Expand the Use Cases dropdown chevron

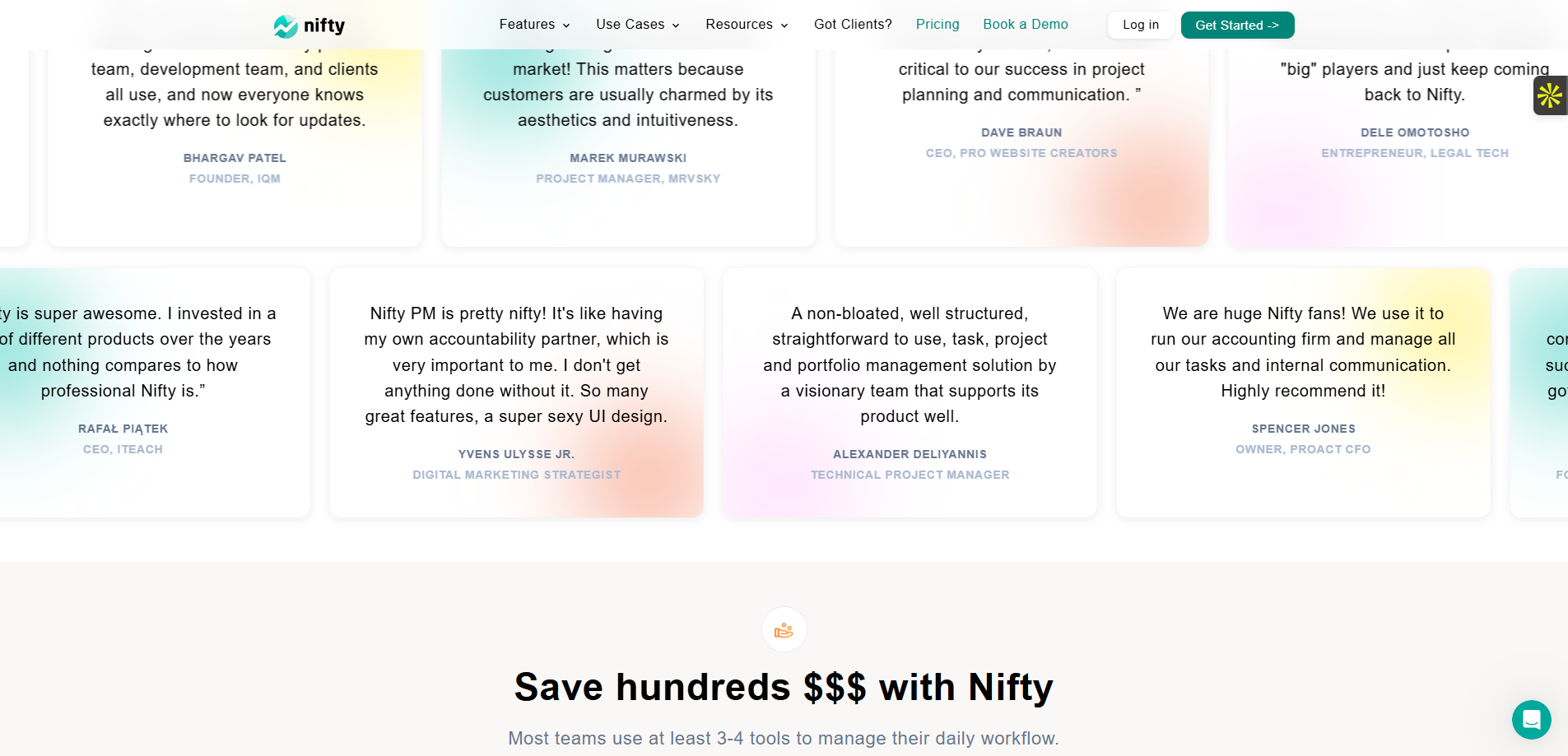click(676, 26)
